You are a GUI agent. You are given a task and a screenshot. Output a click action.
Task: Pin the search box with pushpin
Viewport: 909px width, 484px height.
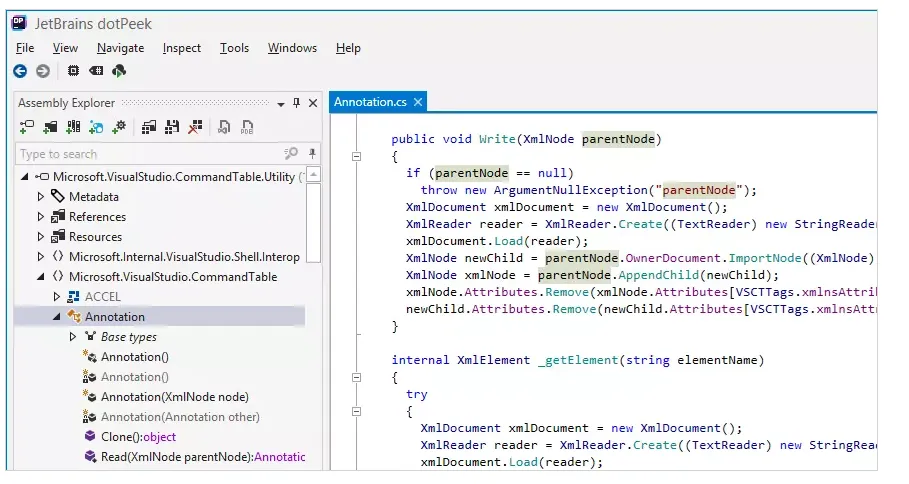(x=312, y=154)
